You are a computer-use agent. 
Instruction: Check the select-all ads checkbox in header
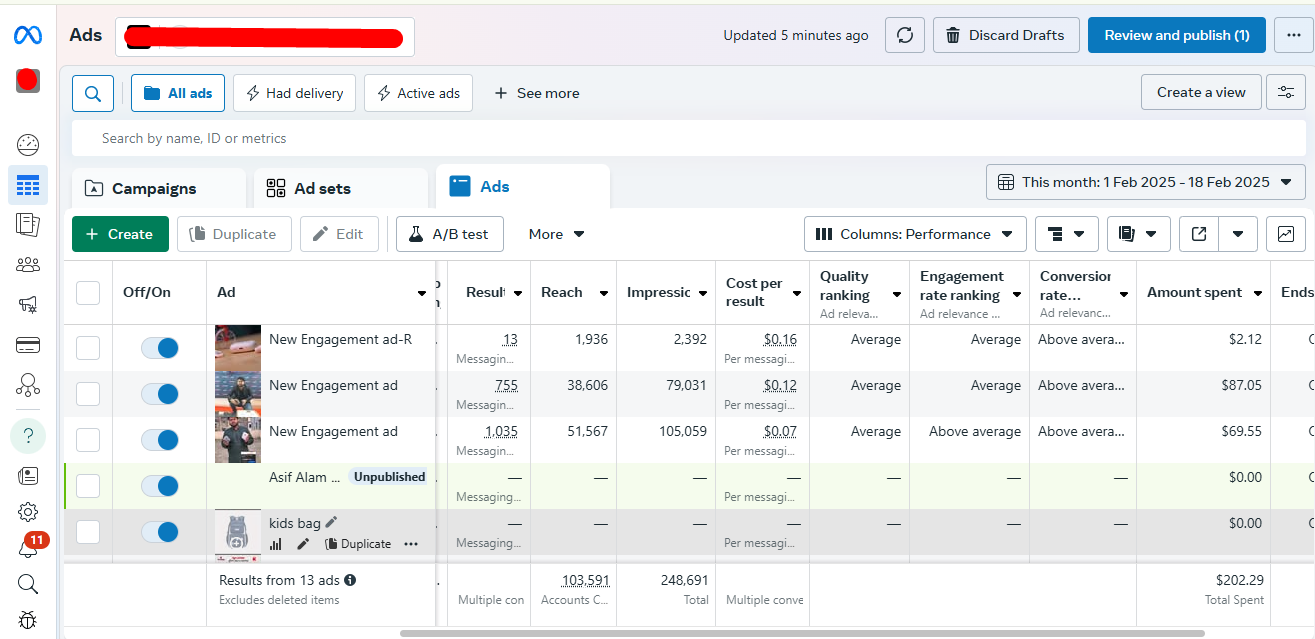(x=88, y=293)
